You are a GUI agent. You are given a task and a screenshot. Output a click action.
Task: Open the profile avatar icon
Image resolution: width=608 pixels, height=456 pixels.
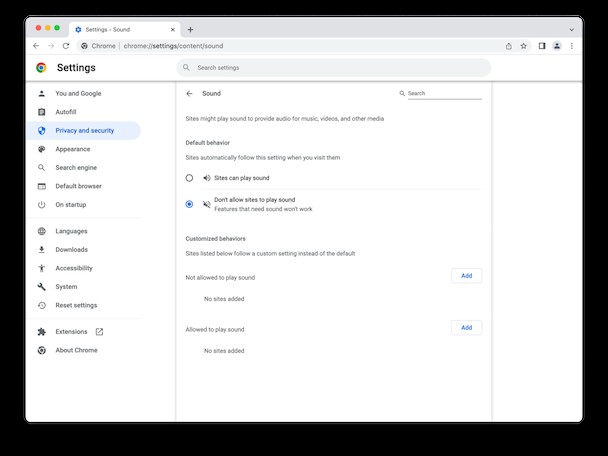(x=557, y=46)
